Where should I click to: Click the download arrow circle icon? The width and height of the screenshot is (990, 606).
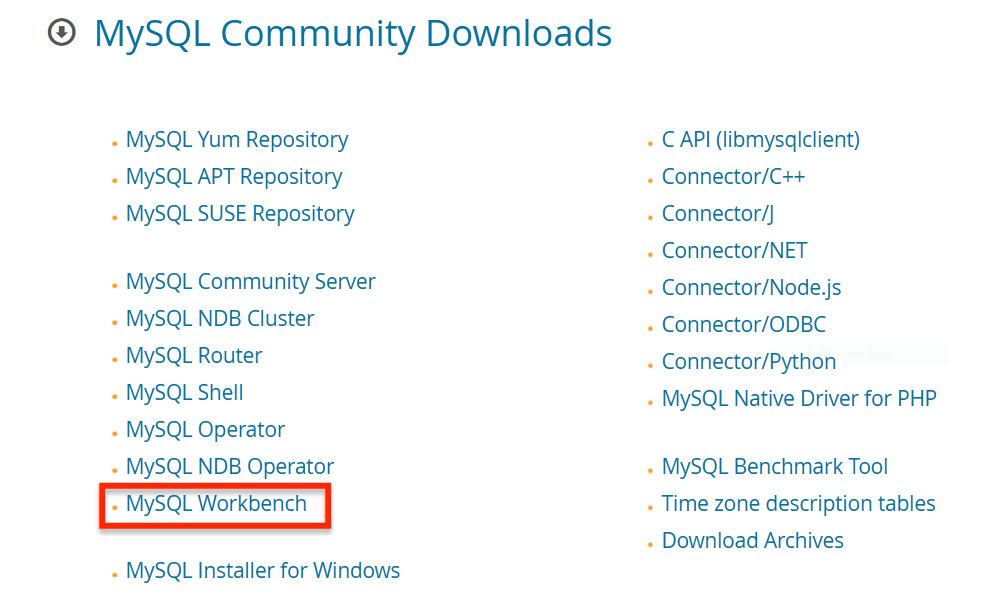[62, 33]
